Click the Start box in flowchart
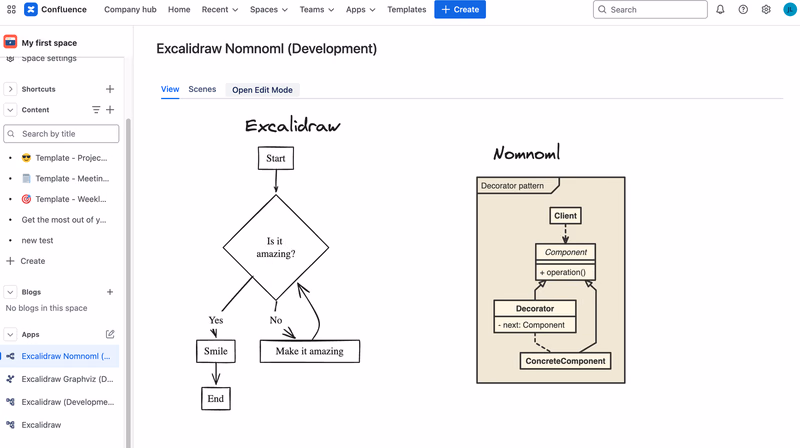This screenshot has height=448, width=800. click(276, 158)
